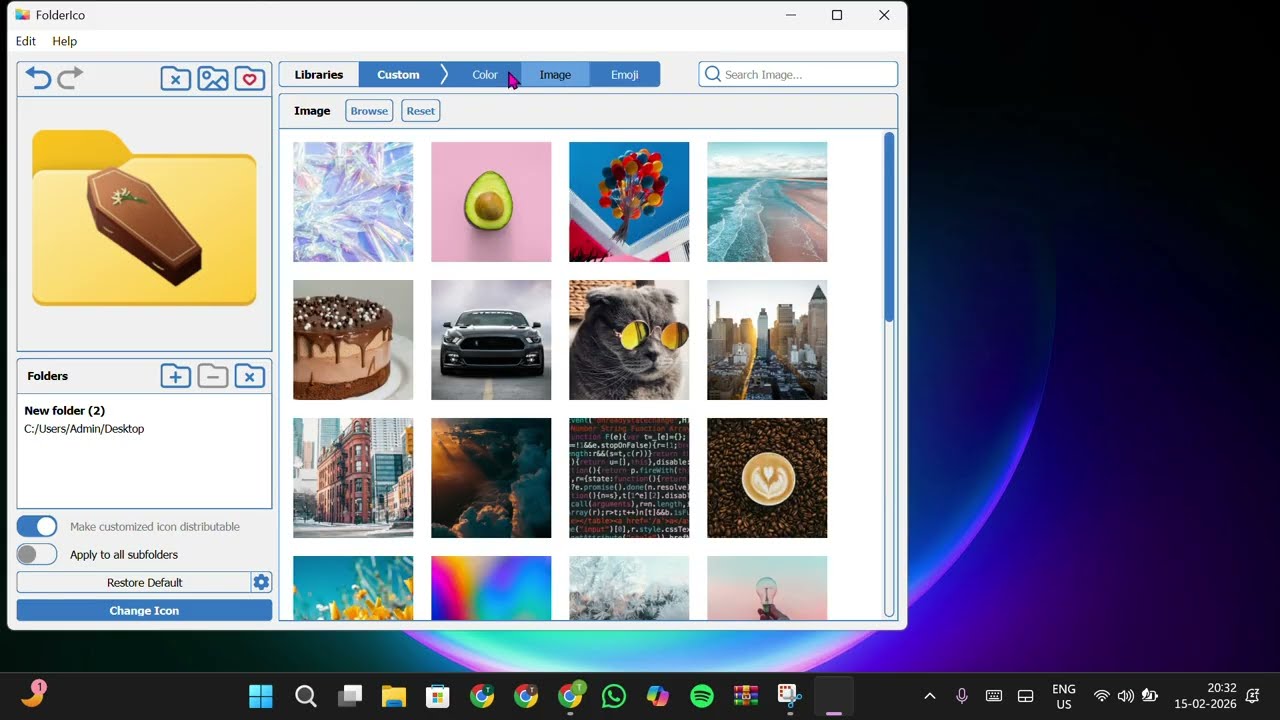
Task: Choose the latte on coffee beans image
Action: coord(767,478)
